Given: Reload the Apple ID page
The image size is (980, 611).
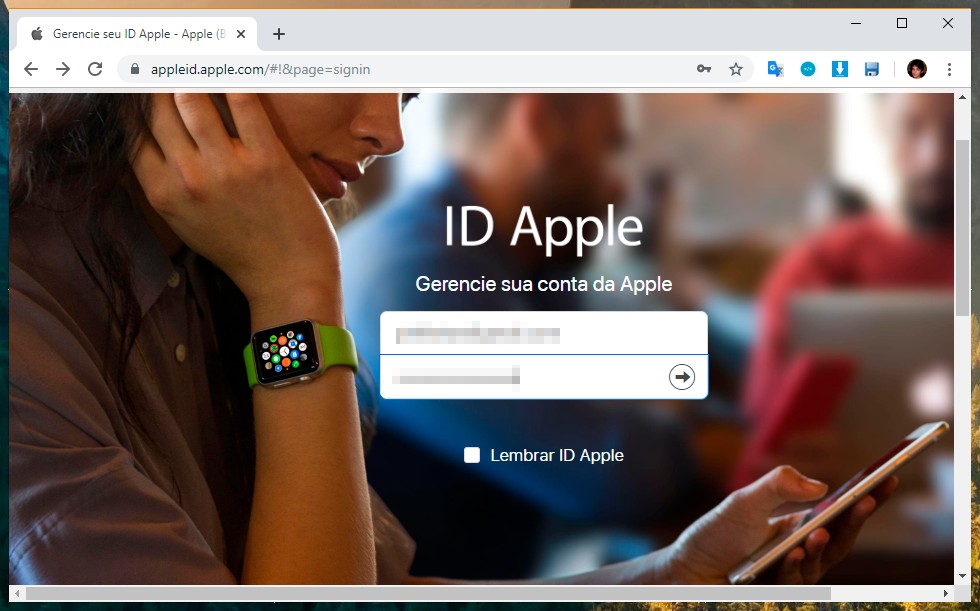Looking at the screenshot, I should click(95, 69).
